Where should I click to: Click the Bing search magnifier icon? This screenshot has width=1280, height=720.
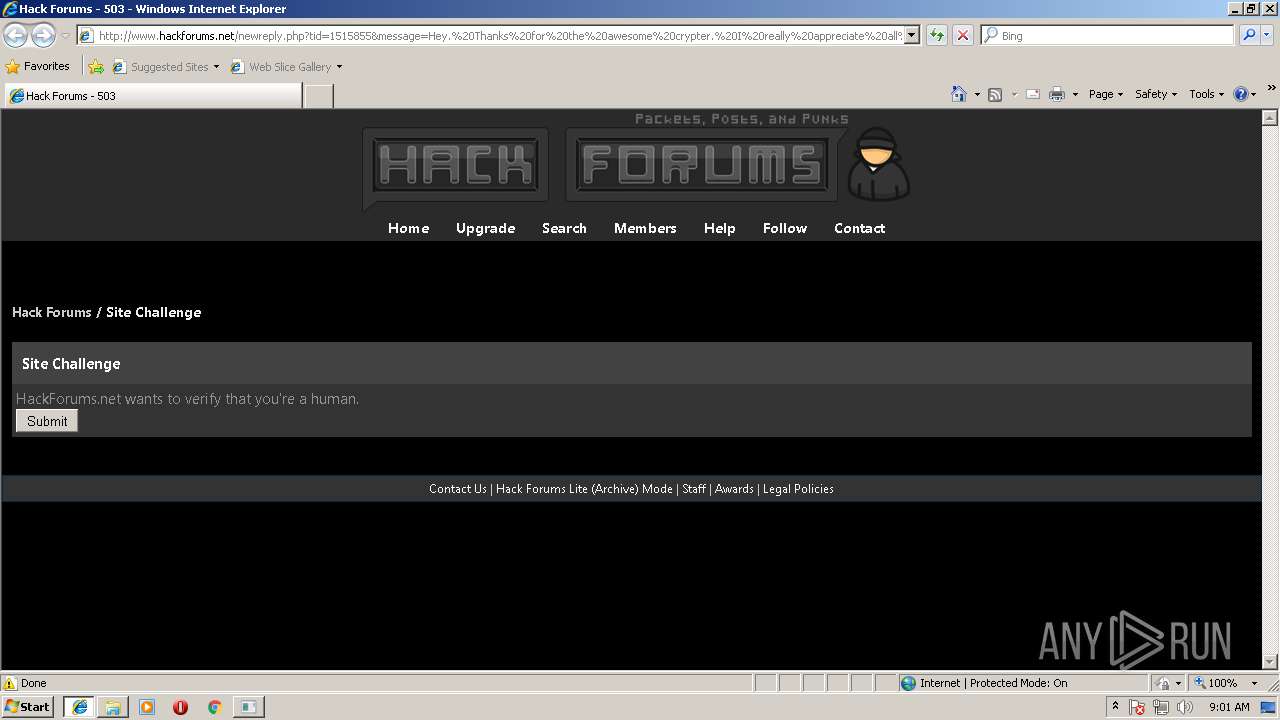[1248, 35]
